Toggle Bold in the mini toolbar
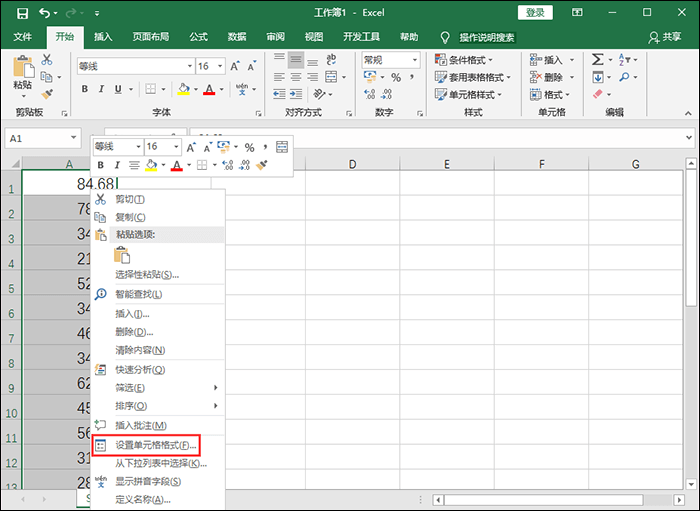Viewport: 700px width, 511px height. point(100,166)
